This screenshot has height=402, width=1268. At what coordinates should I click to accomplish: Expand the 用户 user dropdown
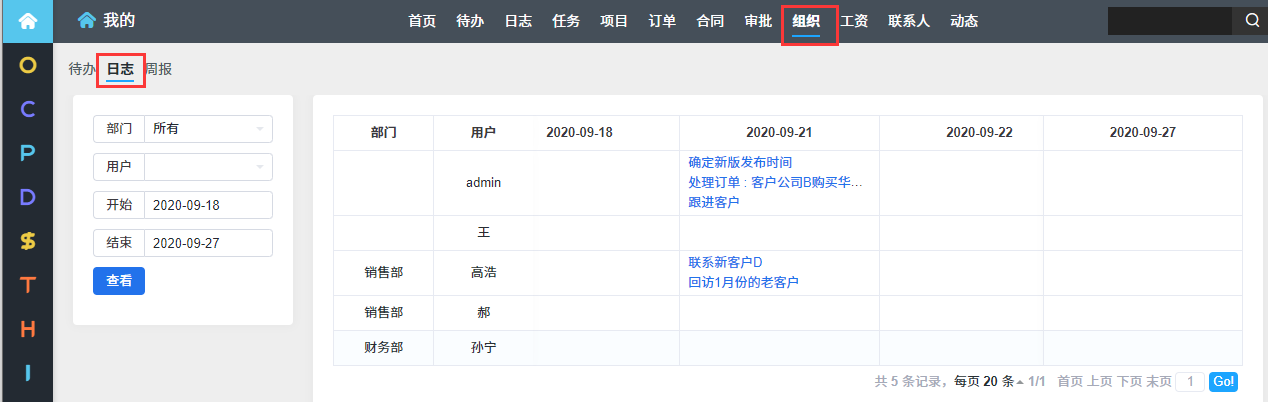point(207,167)
